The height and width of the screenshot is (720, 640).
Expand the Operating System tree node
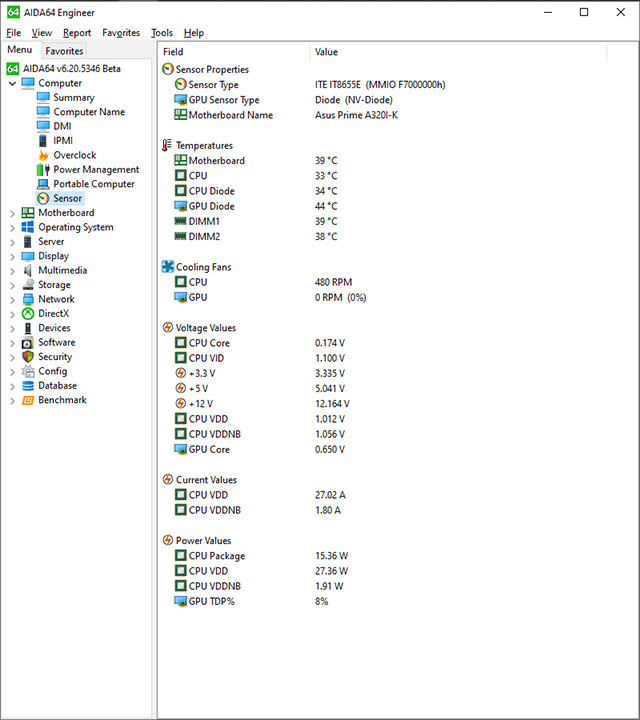pos(12,228)
